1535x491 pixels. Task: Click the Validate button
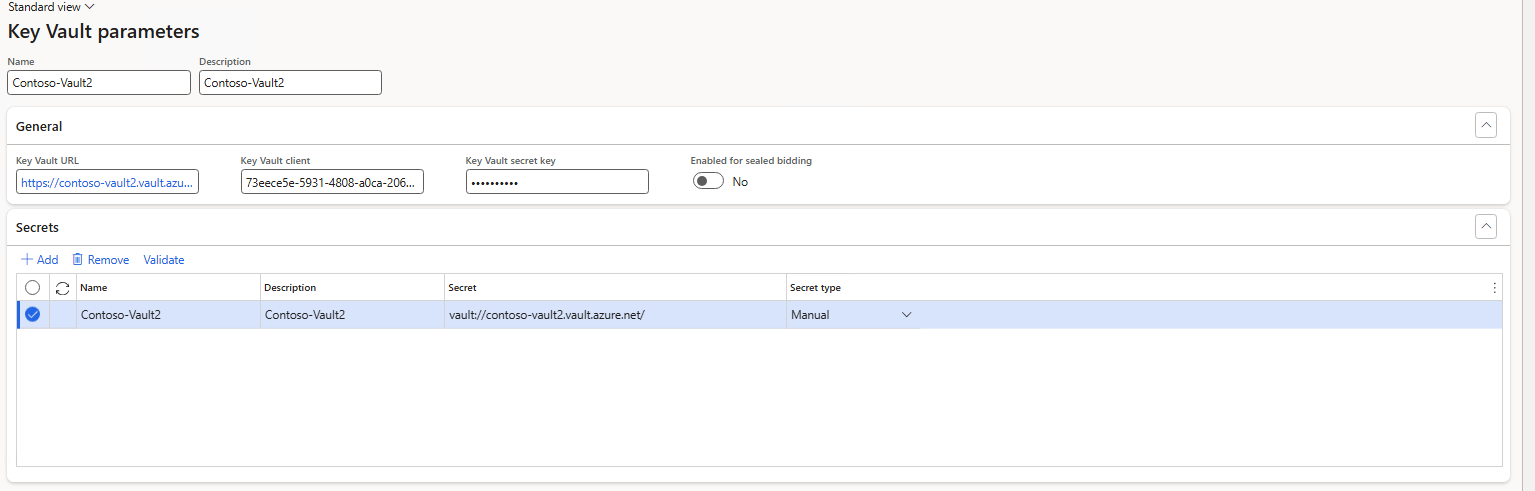point(164,260)
